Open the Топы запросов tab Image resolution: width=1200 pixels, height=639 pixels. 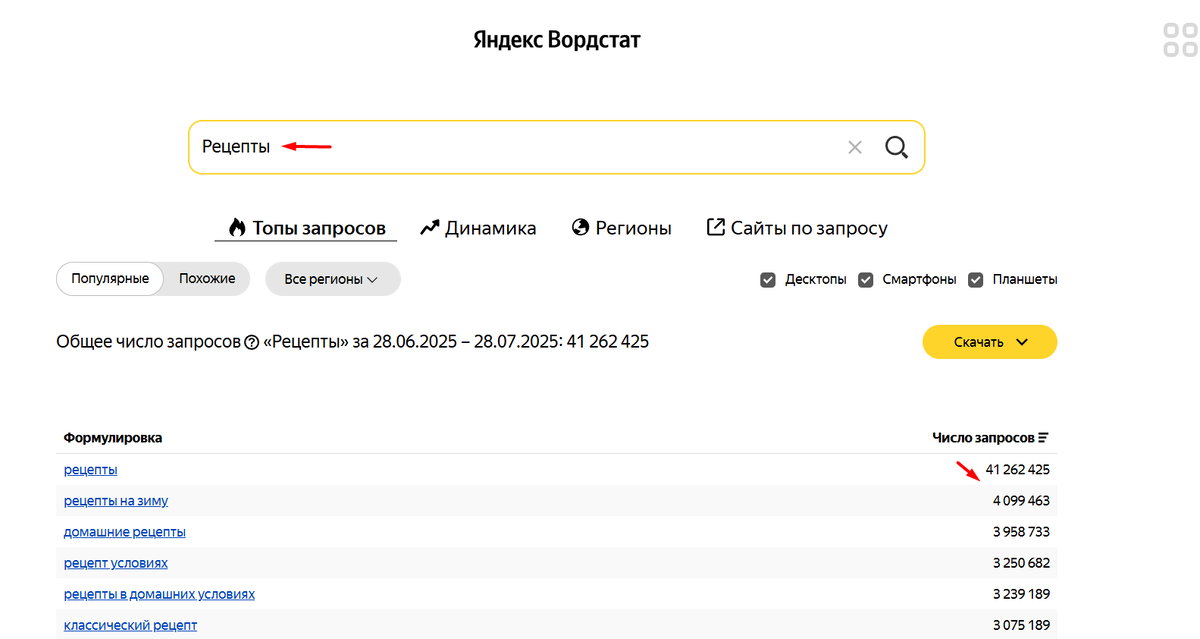306,228
